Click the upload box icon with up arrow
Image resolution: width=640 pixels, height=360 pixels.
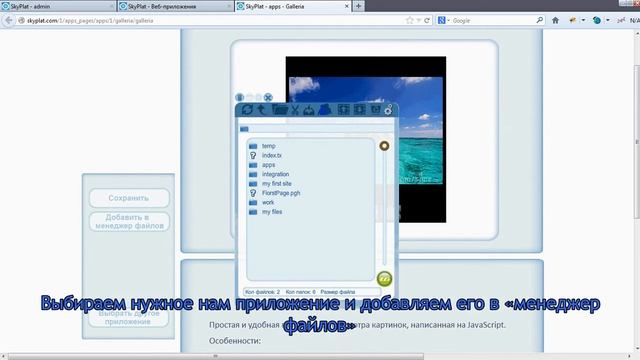click(344, 109)
